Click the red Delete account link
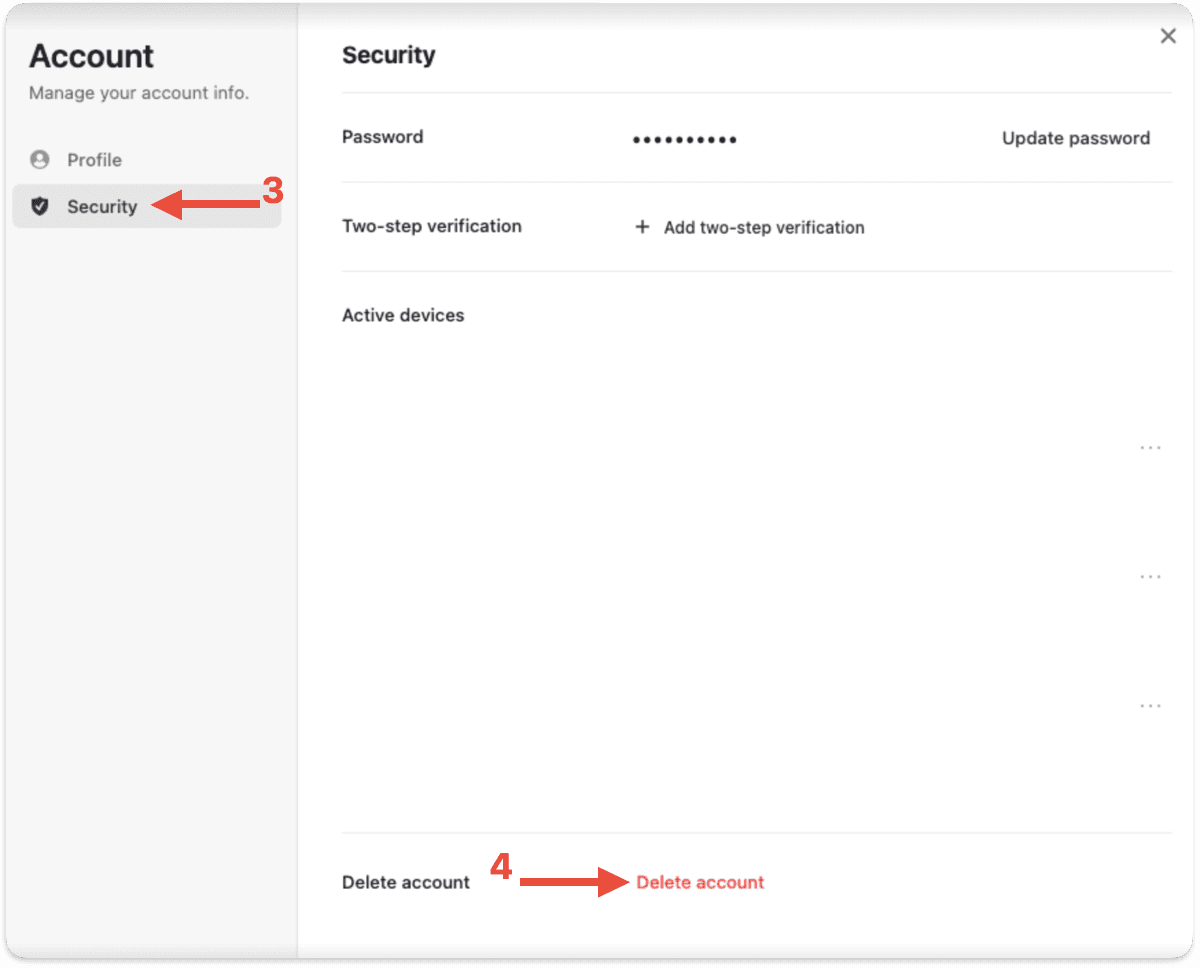This screenshot has width=1200, height=968. [700, 882]
